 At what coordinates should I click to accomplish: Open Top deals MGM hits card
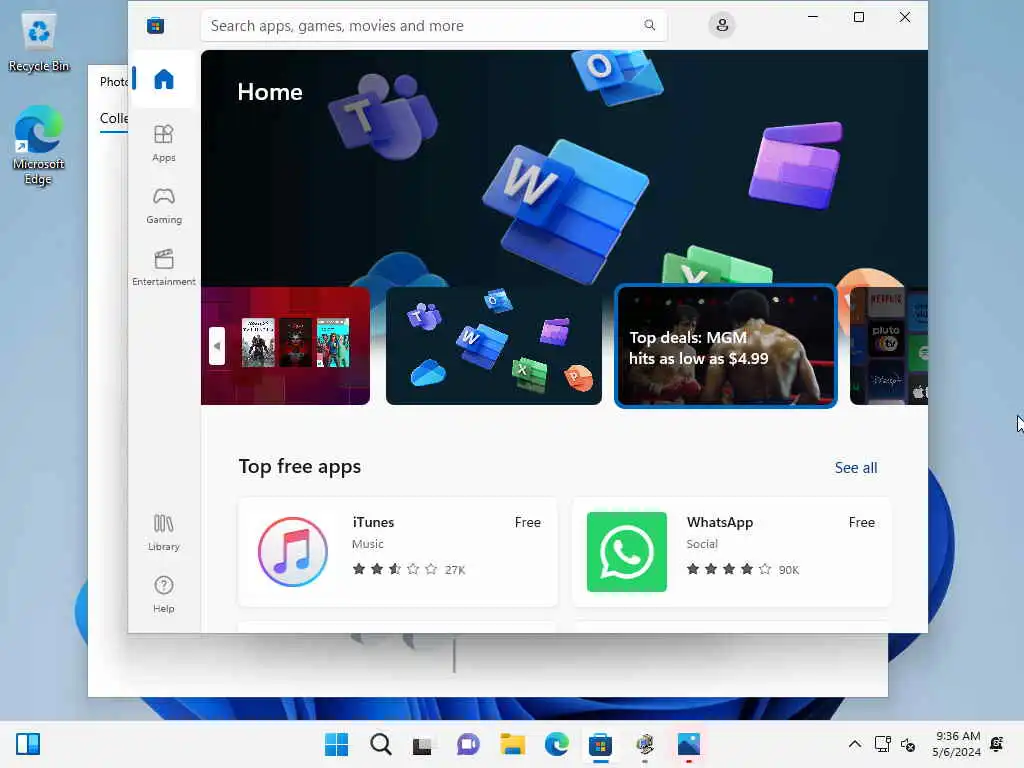[x=726, y=346]
